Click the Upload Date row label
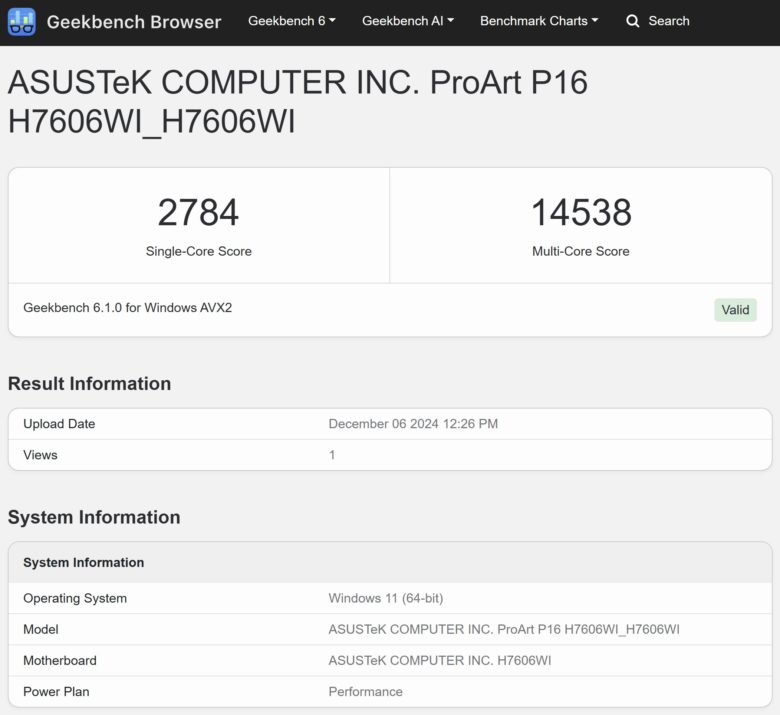Viewport: 780px width, 715px height. tap(59, 424)
